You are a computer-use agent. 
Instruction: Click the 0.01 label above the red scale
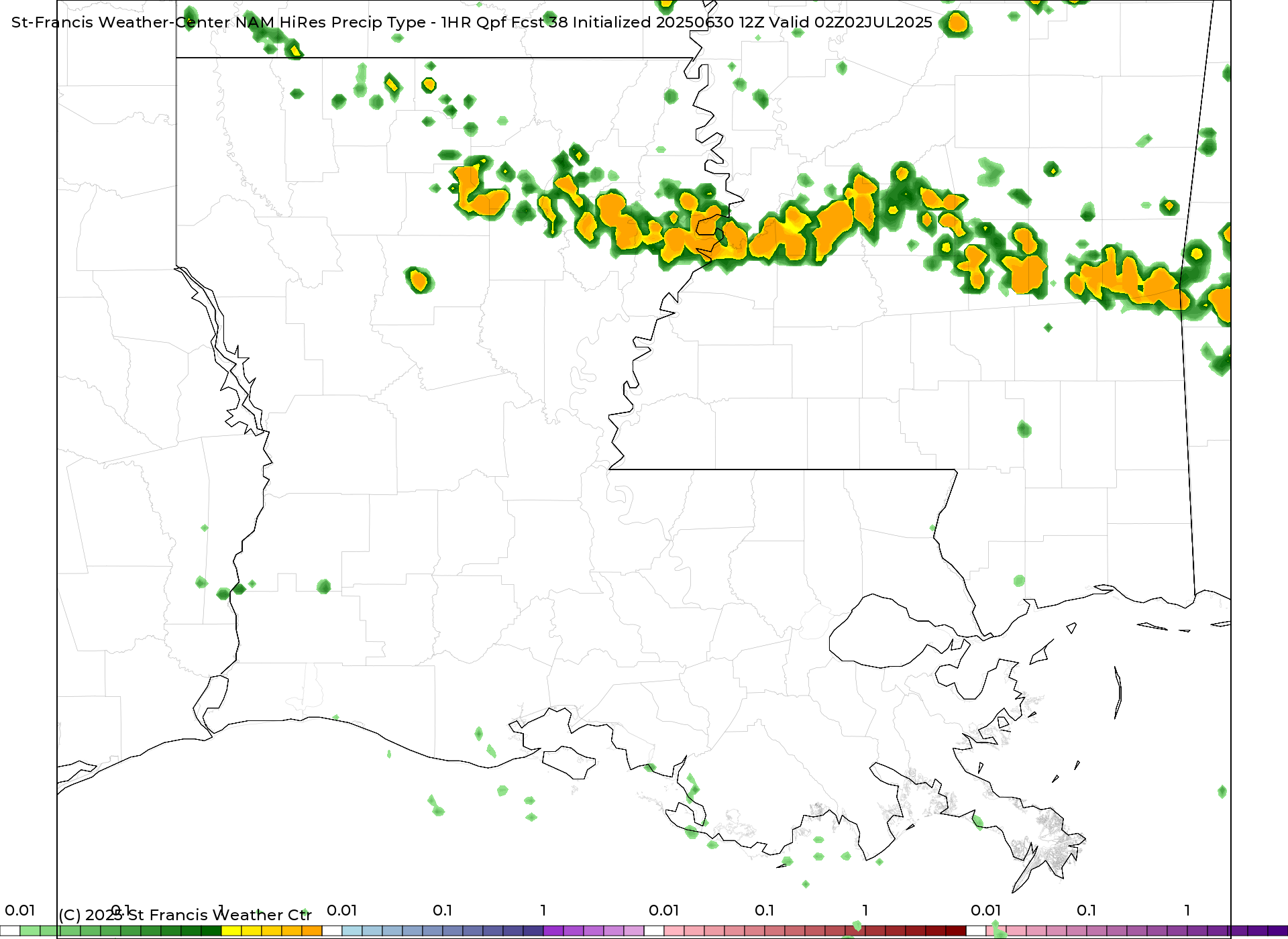click(664, 910)
